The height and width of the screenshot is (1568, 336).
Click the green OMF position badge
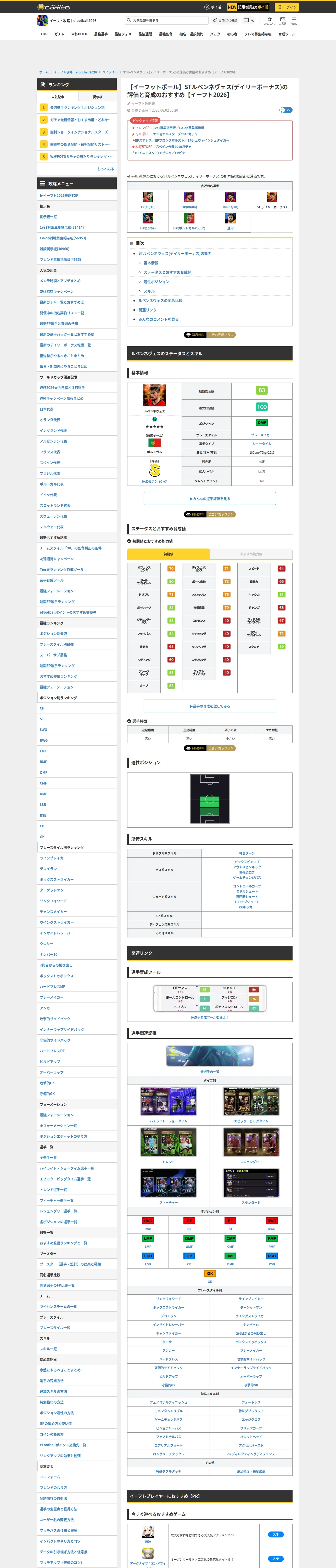(189, 1239)
